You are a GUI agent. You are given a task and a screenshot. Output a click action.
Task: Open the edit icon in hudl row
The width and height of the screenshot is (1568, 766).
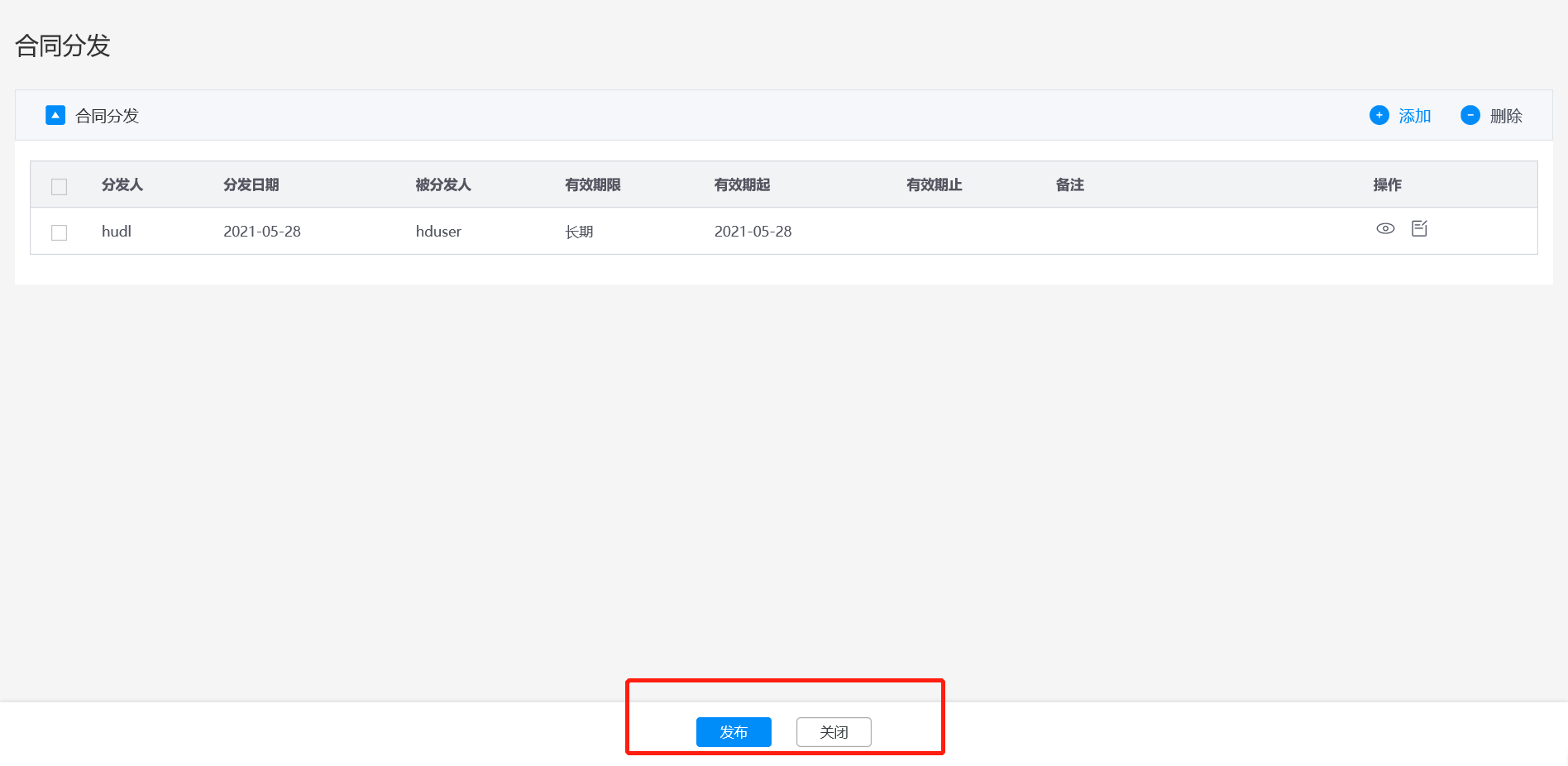click(1419, 228)
